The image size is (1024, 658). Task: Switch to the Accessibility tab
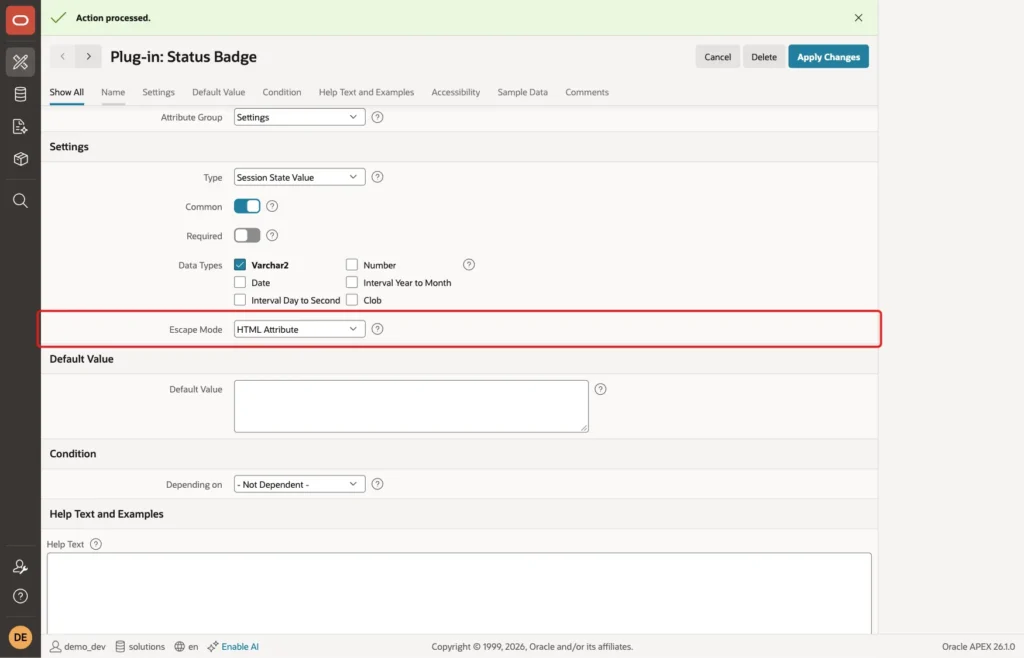[x=456, y=92]
